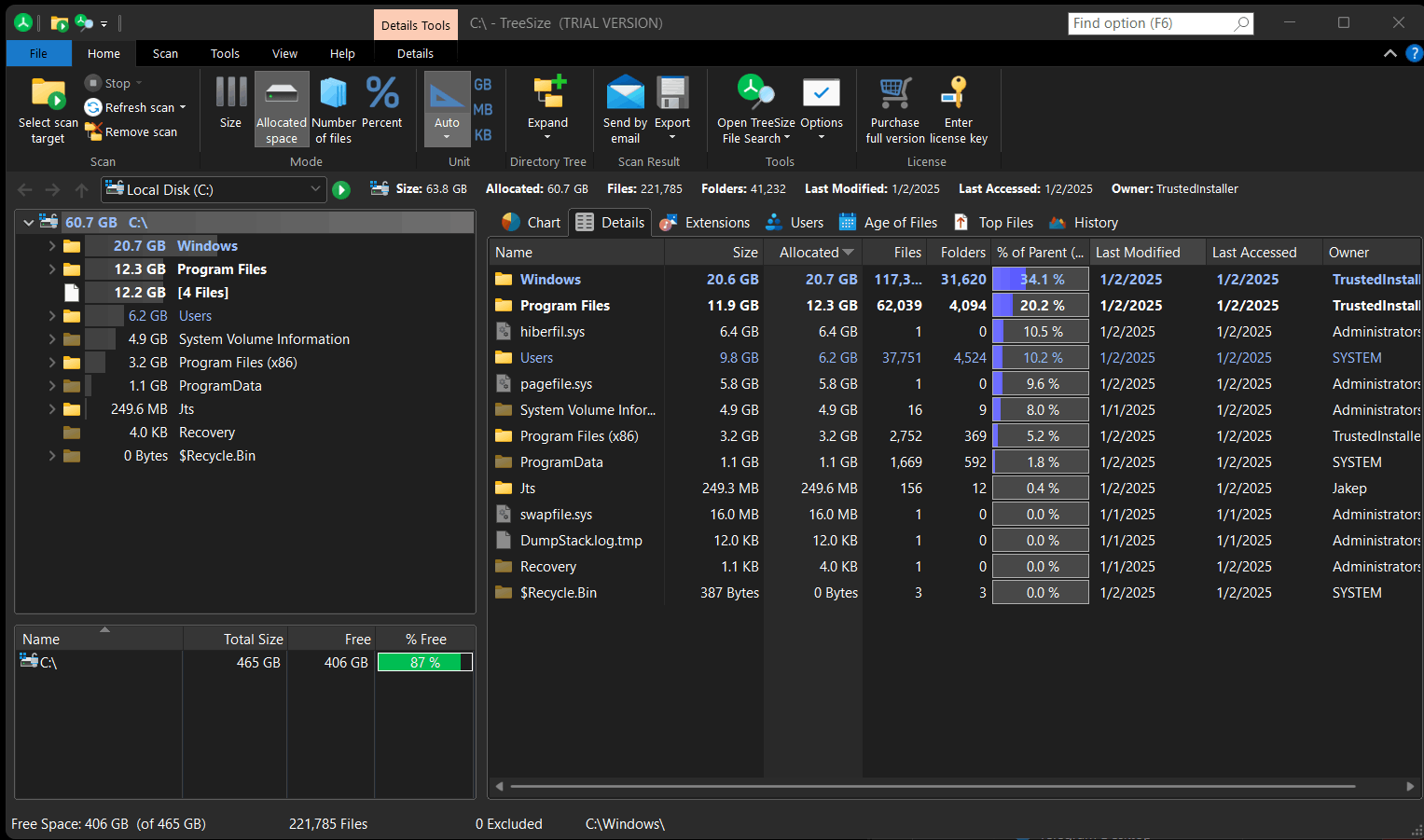Screen dimensions: 1424x840
Task: Open the Options tool
Action: (822, 109)
